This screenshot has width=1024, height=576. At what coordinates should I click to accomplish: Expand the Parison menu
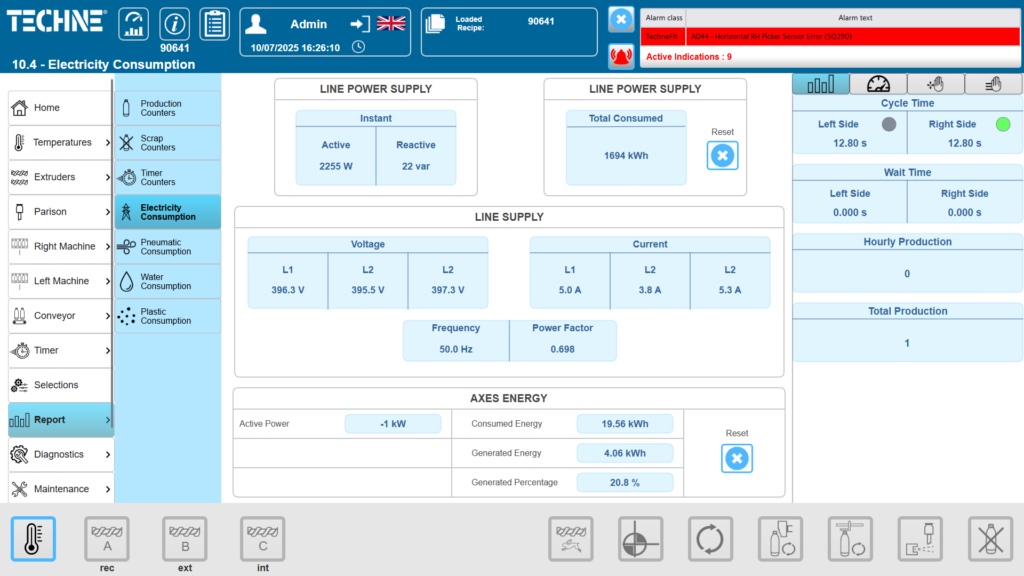pos(60,212)
